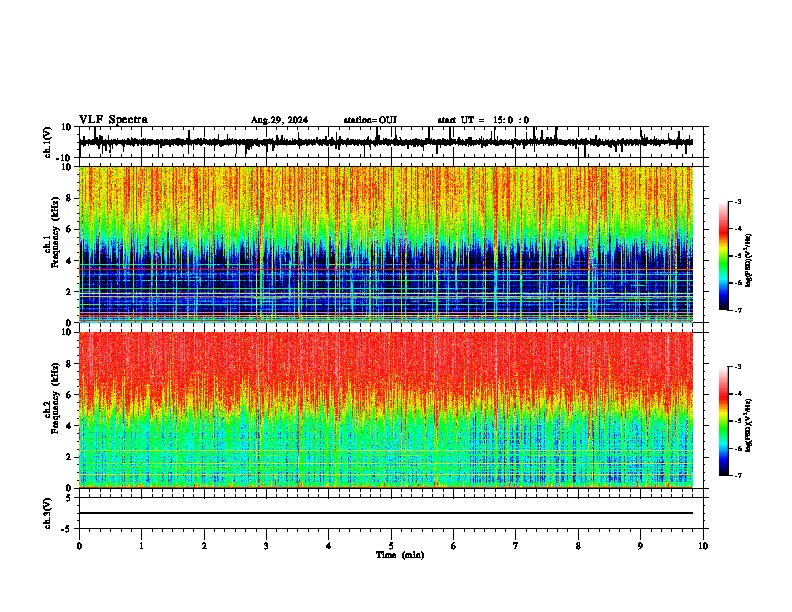Viewport: 792px width, 612px height.
Task: Click the "-3" label on ch.2 color bar
Action: point(737,367)
